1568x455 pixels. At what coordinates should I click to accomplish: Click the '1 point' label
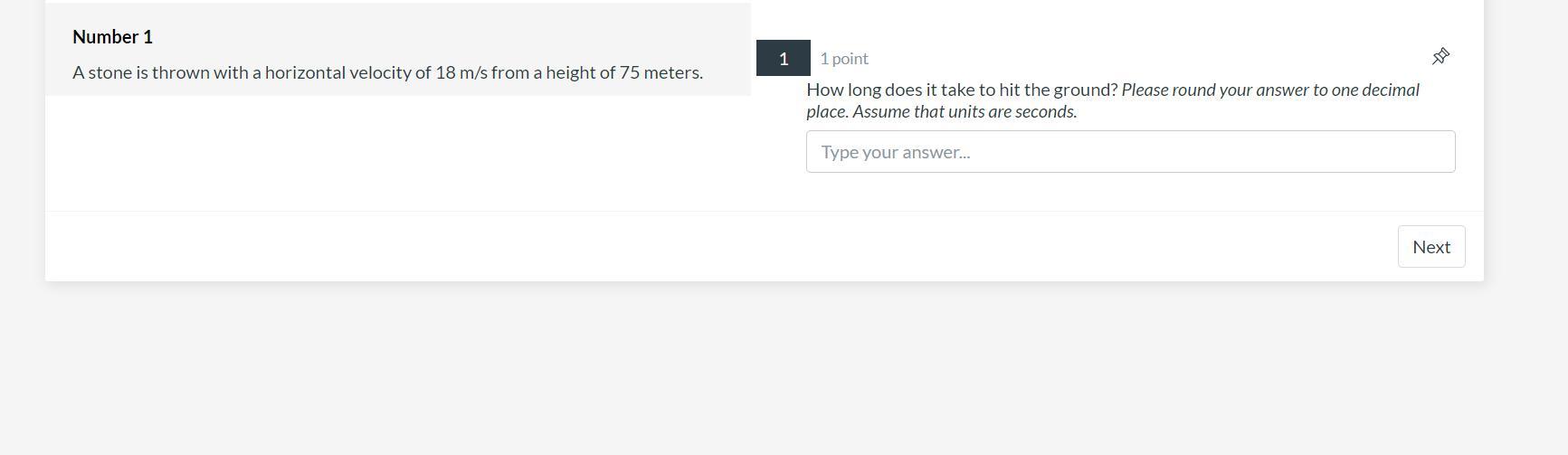click(x=843, y=59)
